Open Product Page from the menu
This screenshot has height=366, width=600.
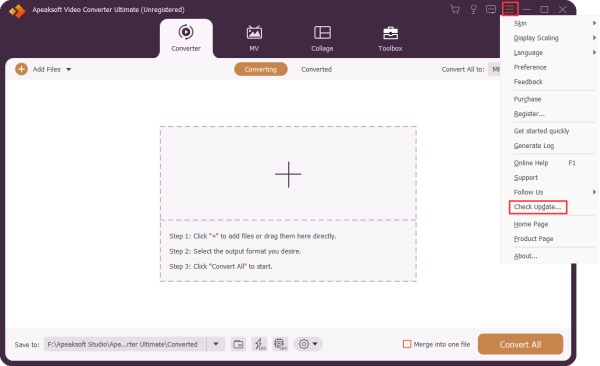coord(533,239)
